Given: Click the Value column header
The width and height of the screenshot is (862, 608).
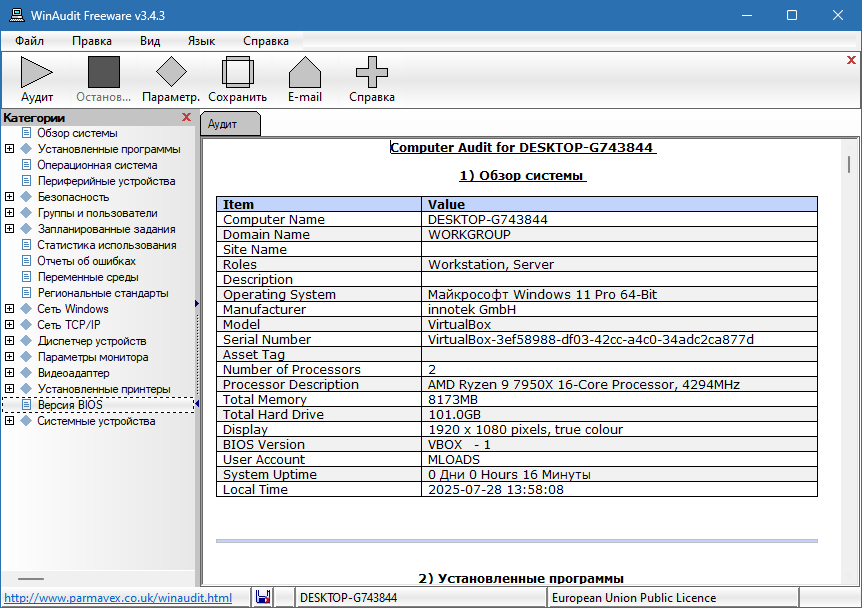Looking at the screenshot, I should (x=620, y=204).
